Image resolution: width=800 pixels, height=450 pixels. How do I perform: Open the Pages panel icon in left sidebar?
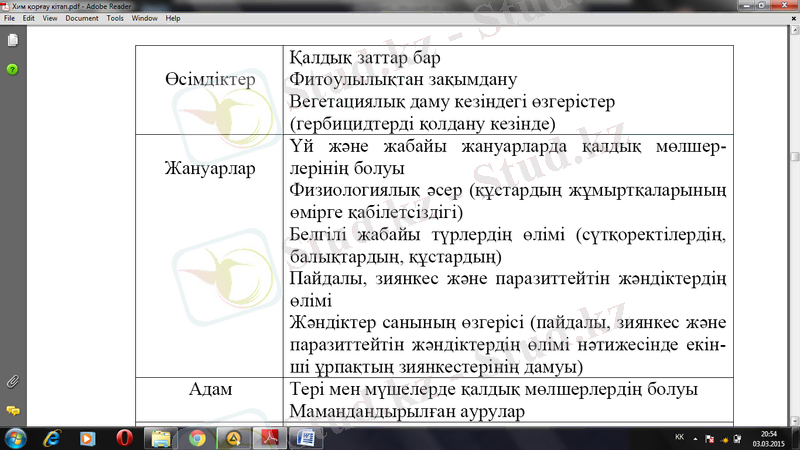click(13, 40)
